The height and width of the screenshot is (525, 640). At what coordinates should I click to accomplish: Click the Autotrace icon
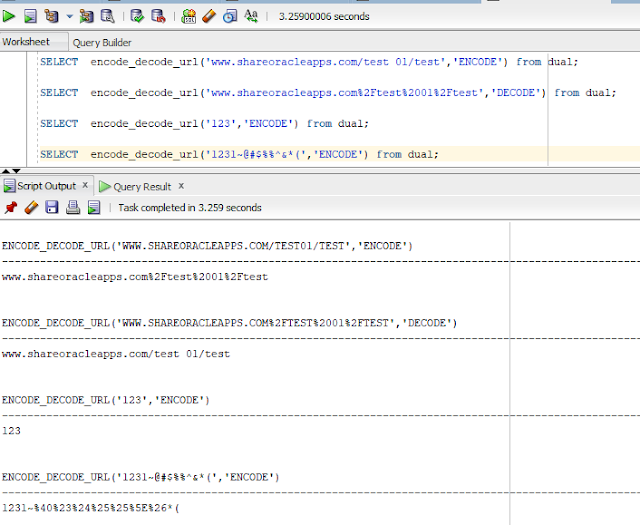click(86, 16)
